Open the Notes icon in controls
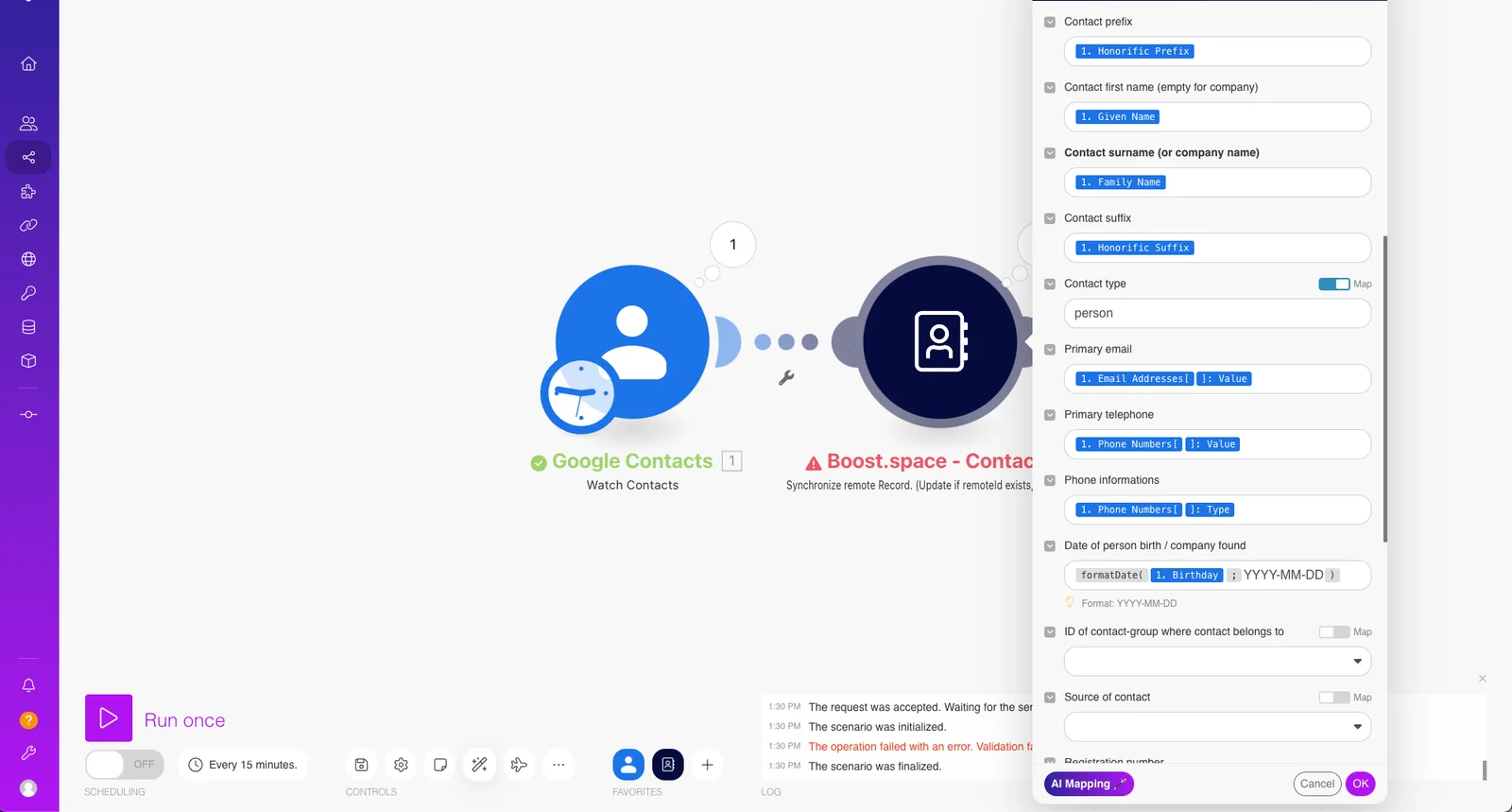 [440, 765]
